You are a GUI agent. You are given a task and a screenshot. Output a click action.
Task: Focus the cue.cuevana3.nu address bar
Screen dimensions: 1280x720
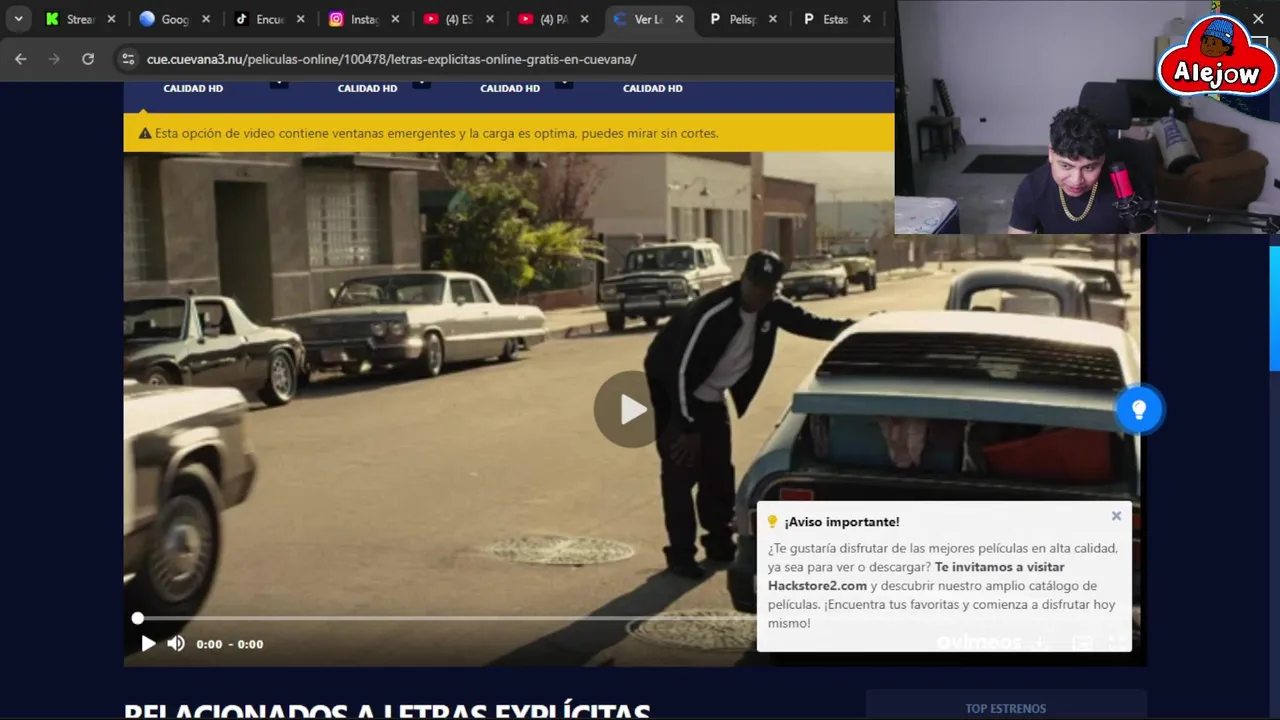coord(391,59)
